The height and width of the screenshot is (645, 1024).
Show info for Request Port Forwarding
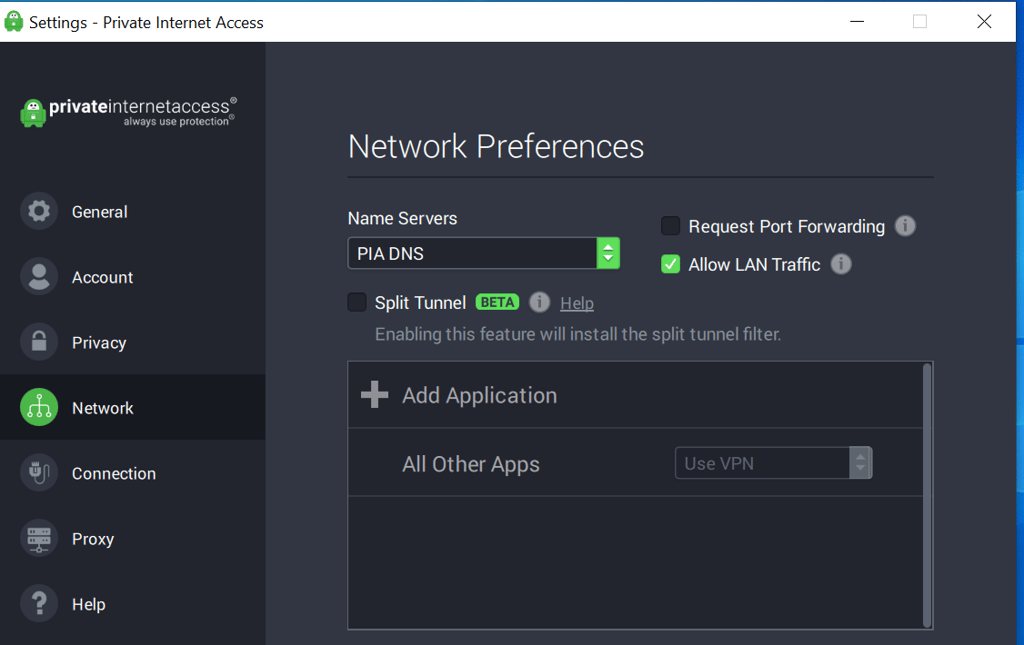pyautogui.click(x=904, y=226)
